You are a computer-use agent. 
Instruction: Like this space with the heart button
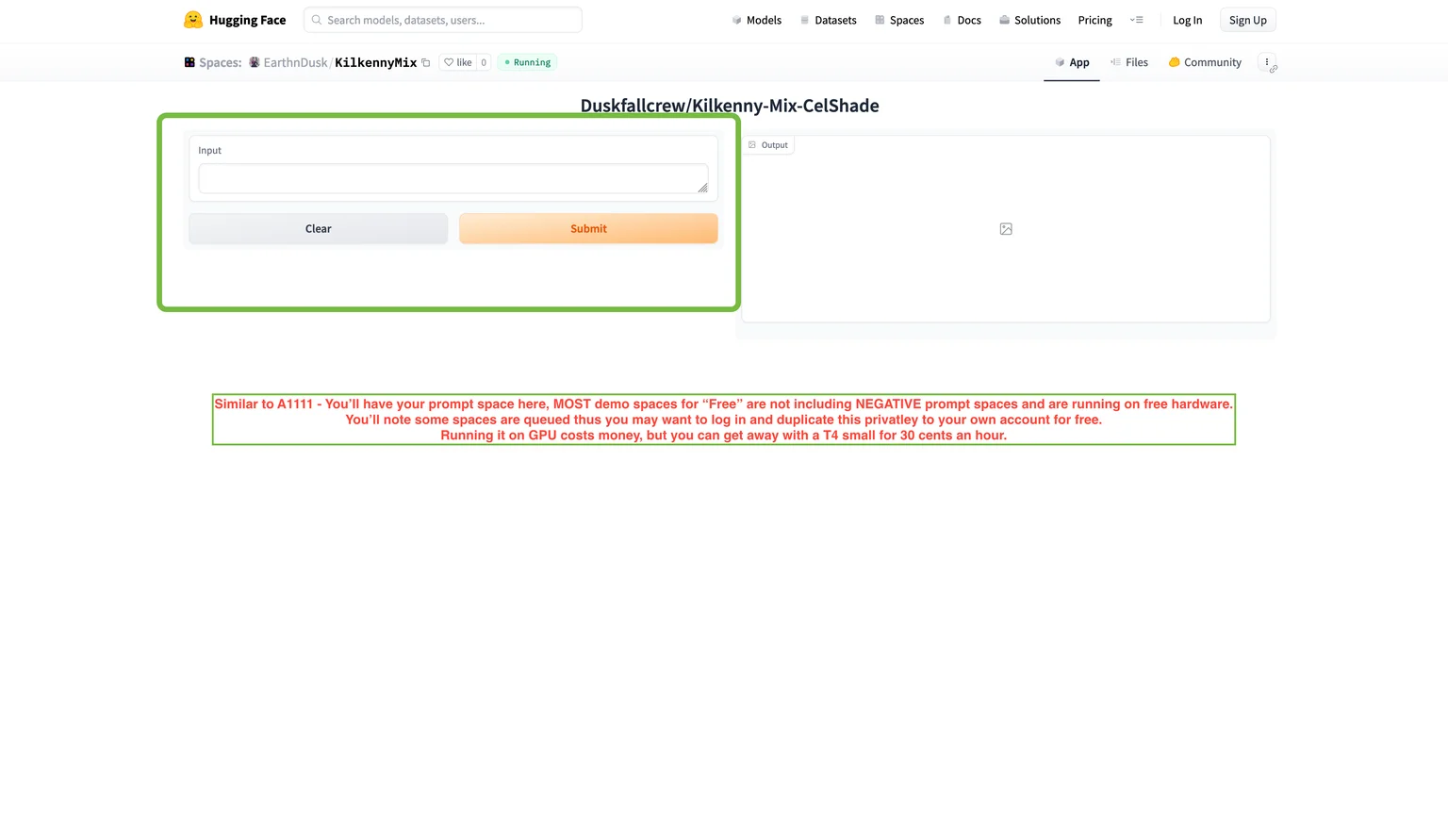point(458,62)
